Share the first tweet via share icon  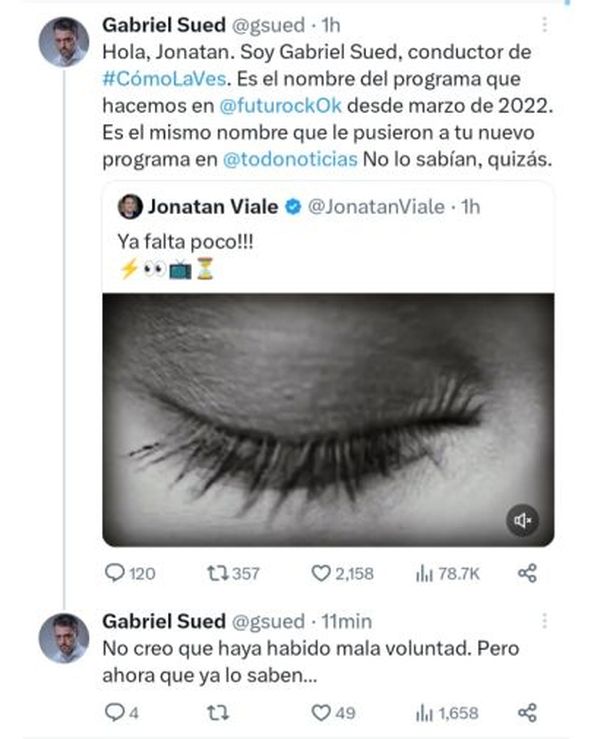point(528,573)
